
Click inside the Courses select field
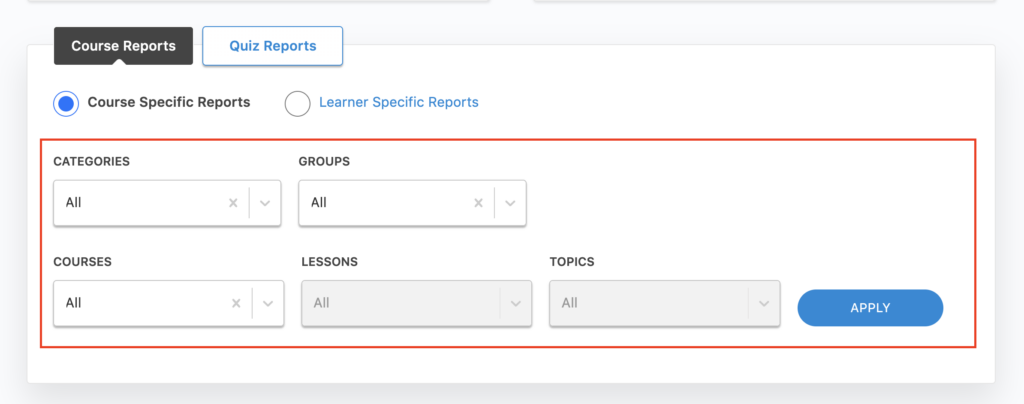point(138,303)
